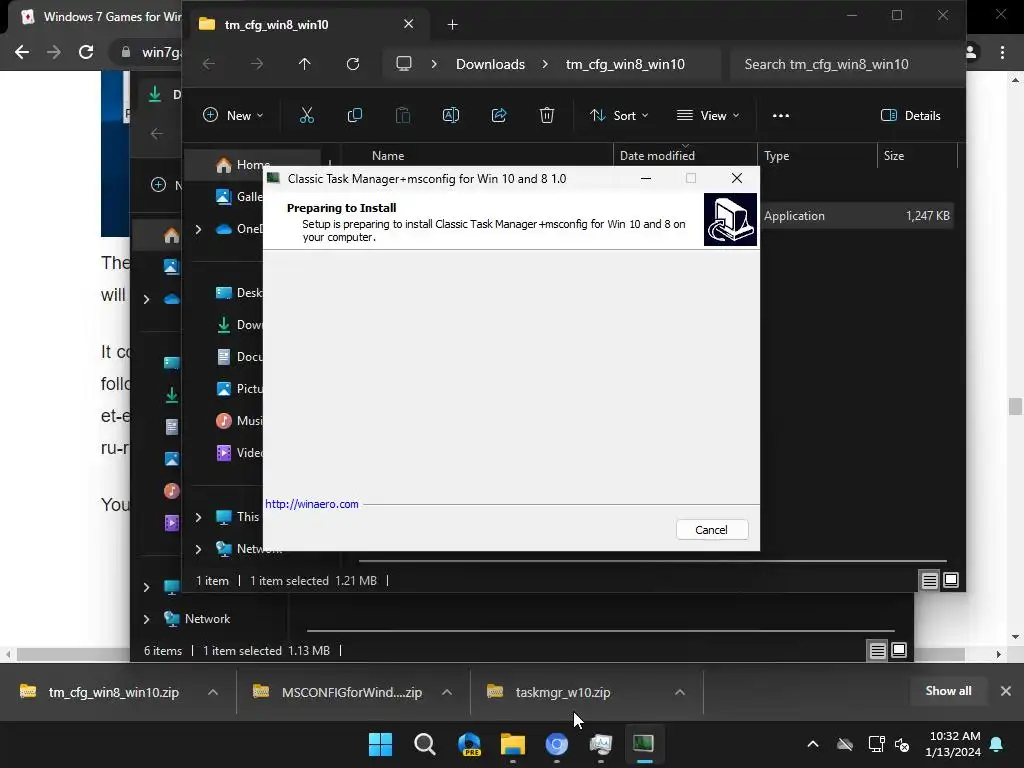Go back in the browser window
Screen dimensions: 1024x768
coord(22,52)
